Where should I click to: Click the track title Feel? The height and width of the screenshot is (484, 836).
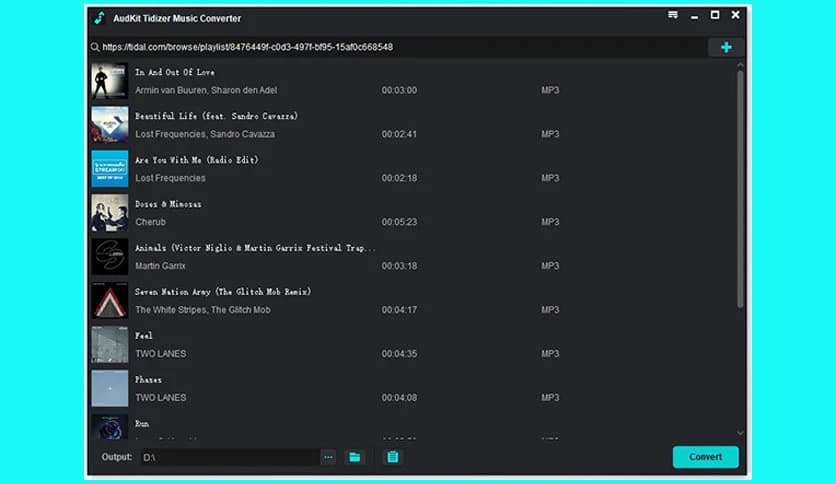[x=144, y=336]
